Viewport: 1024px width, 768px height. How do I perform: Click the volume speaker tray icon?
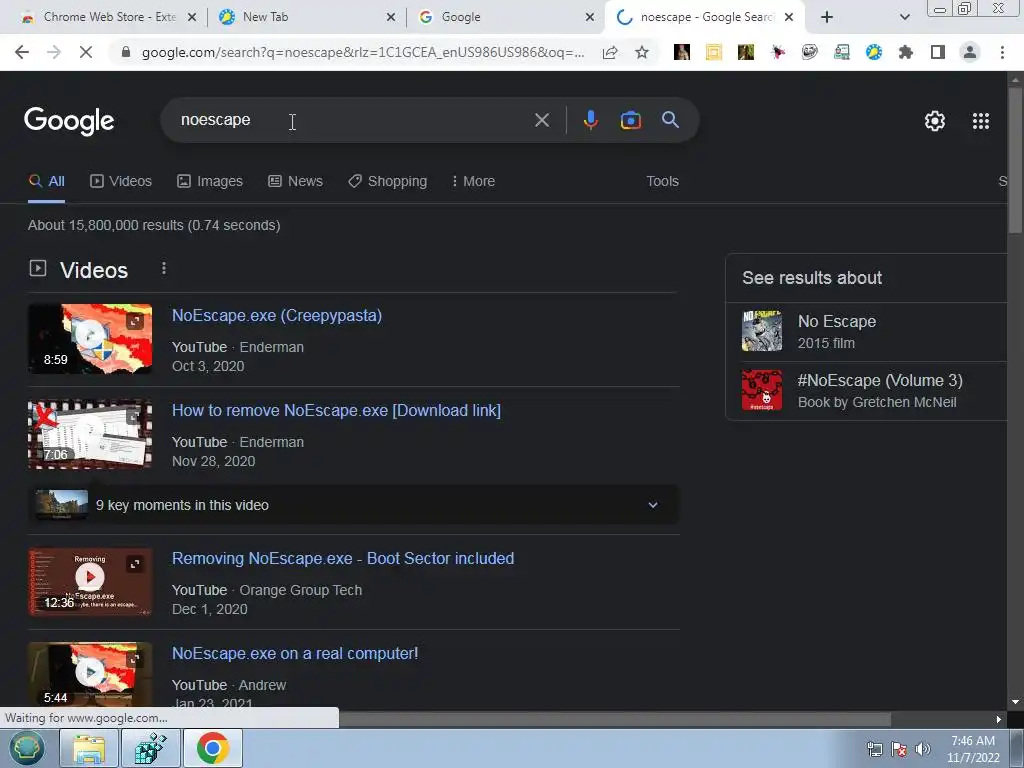coord(922,749)
